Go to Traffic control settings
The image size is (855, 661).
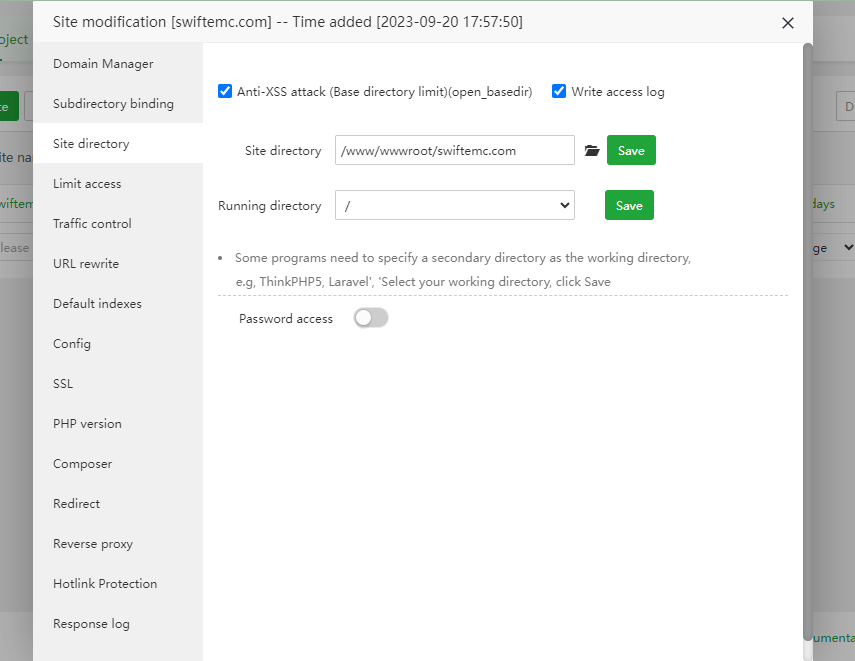[x=92, y=224]
